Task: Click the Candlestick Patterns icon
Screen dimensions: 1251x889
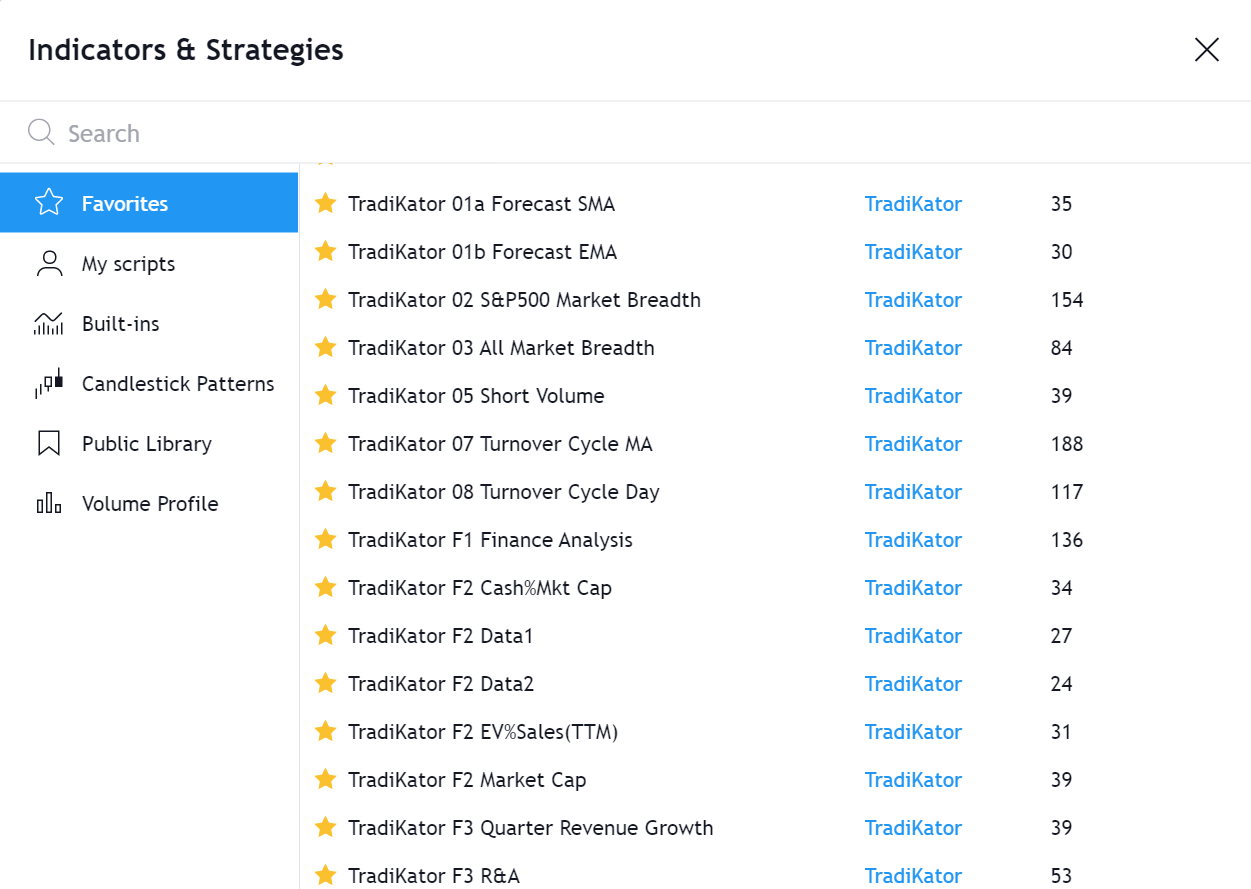Action: [48, 383]
